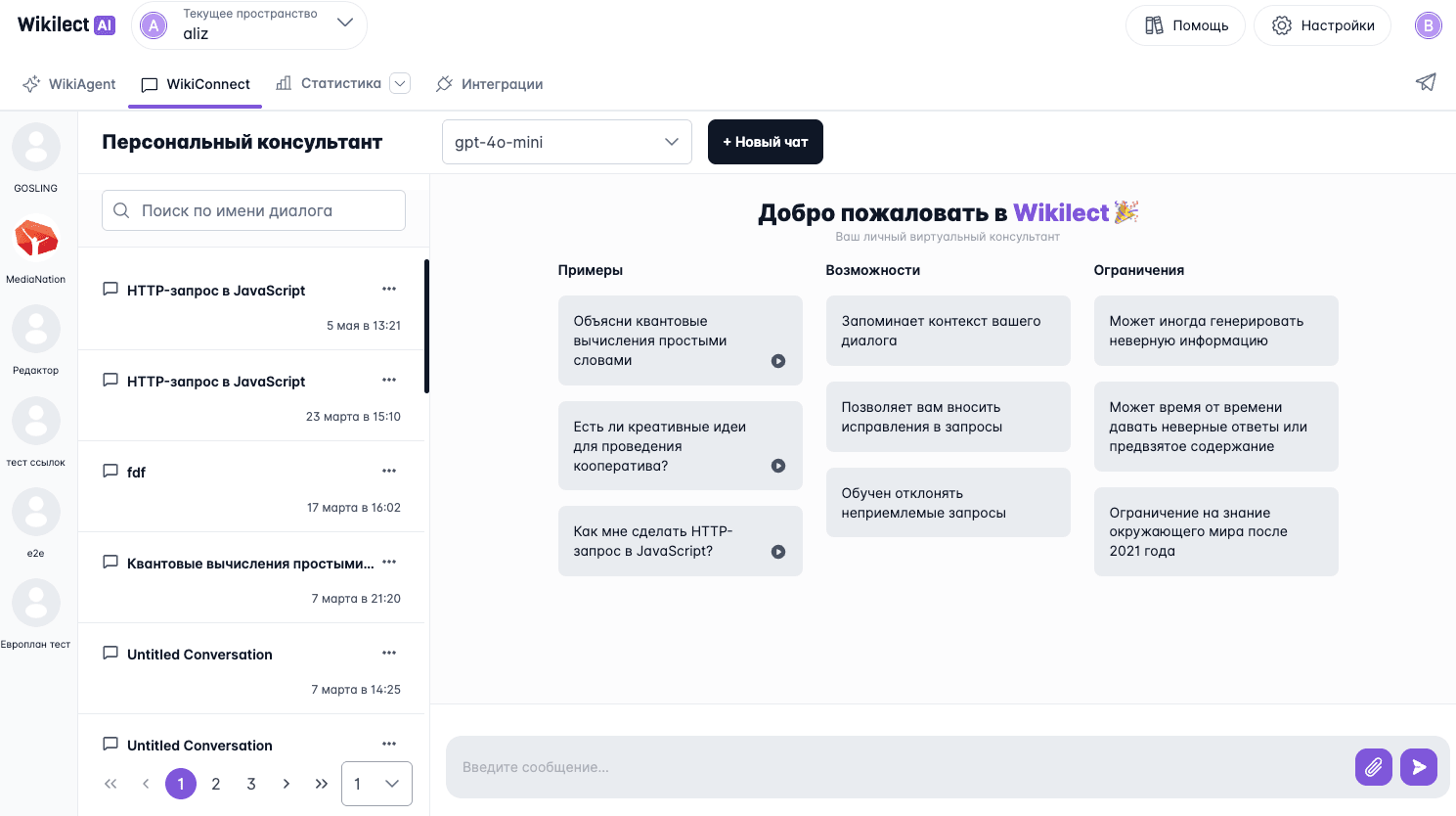Click Обучен отклонять неприемлемые запросы card
The height and width of the screenshot is (816, 1456).
point(948,503)
